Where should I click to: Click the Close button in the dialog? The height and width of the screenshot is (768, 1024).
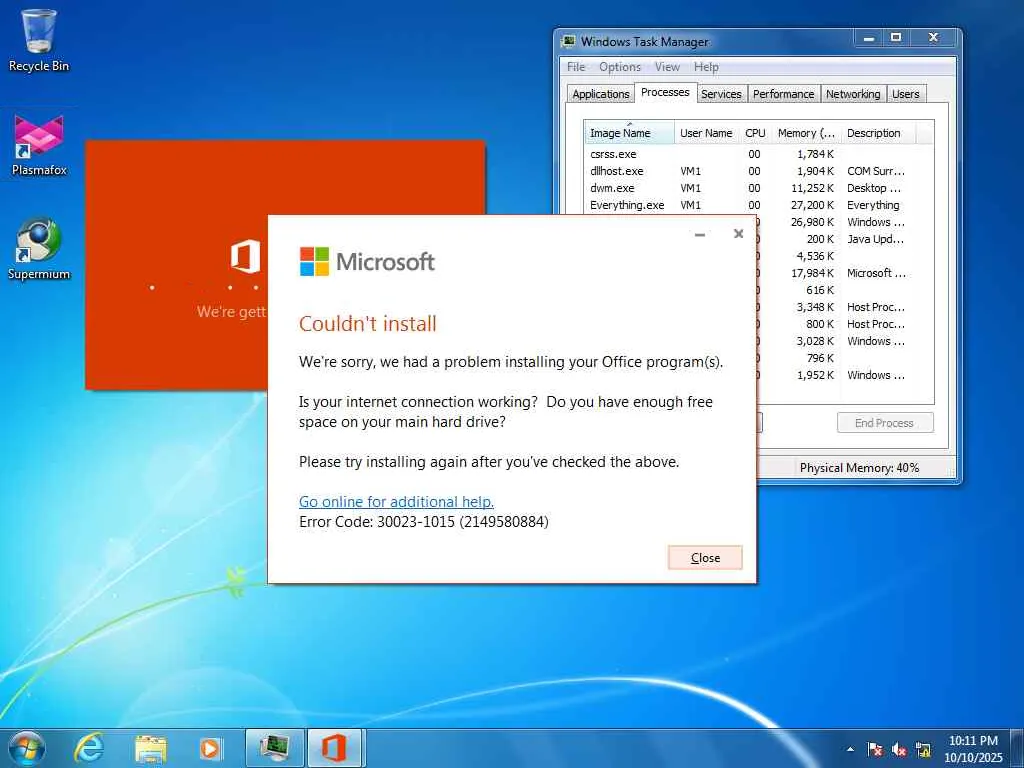point(705,558)
